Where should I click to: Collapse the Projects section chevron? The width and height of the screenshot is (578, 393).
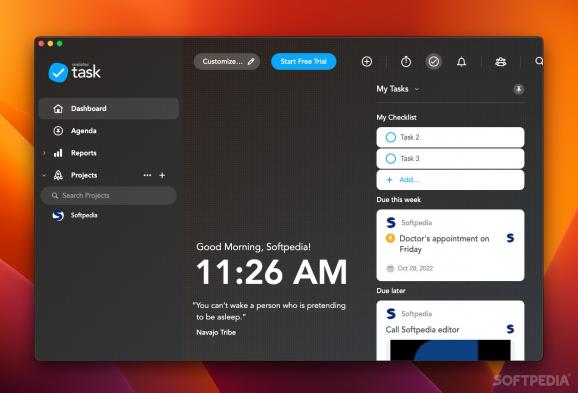click(44, 175)
